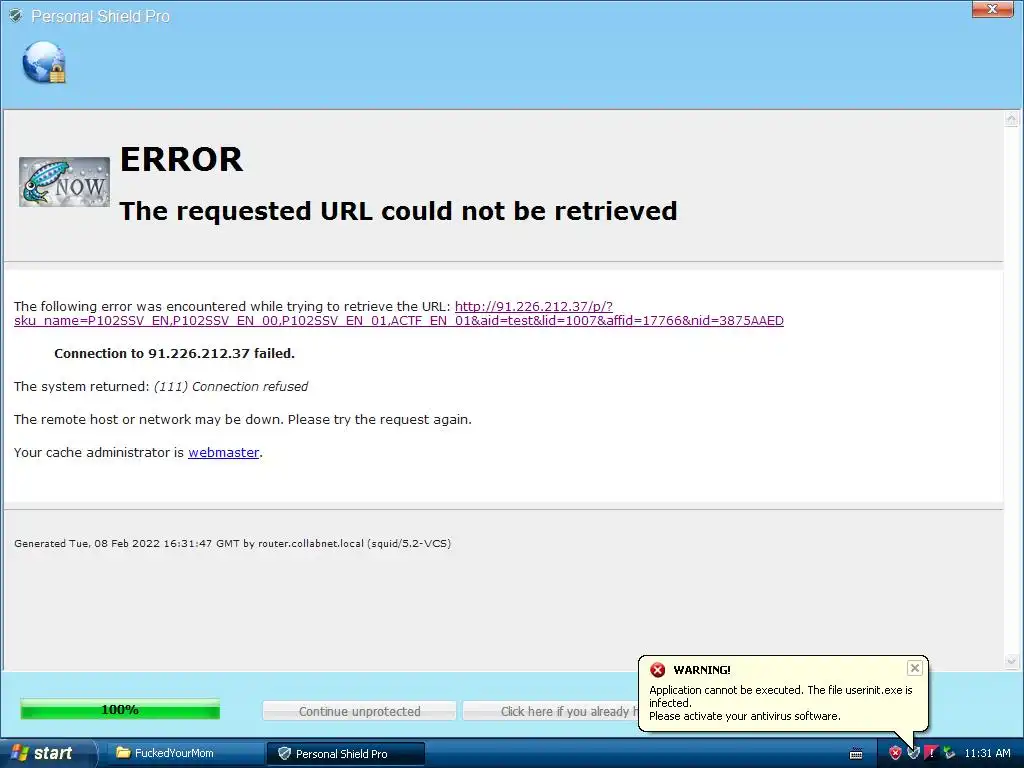Click 'The remote host or network may be down' text

[242, 419]
